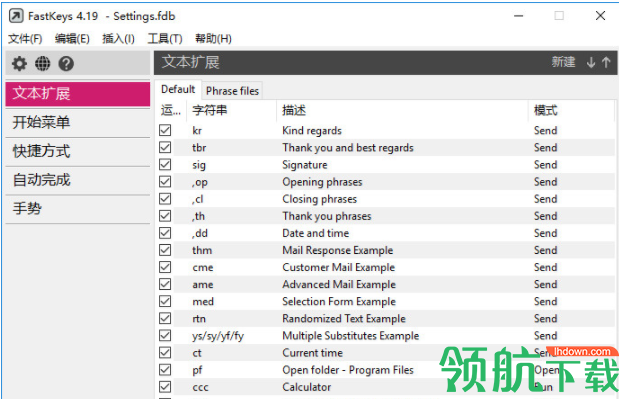619x399 pixels.
Task: Select the 'Thank you and best regards' row
Action: 386,147
